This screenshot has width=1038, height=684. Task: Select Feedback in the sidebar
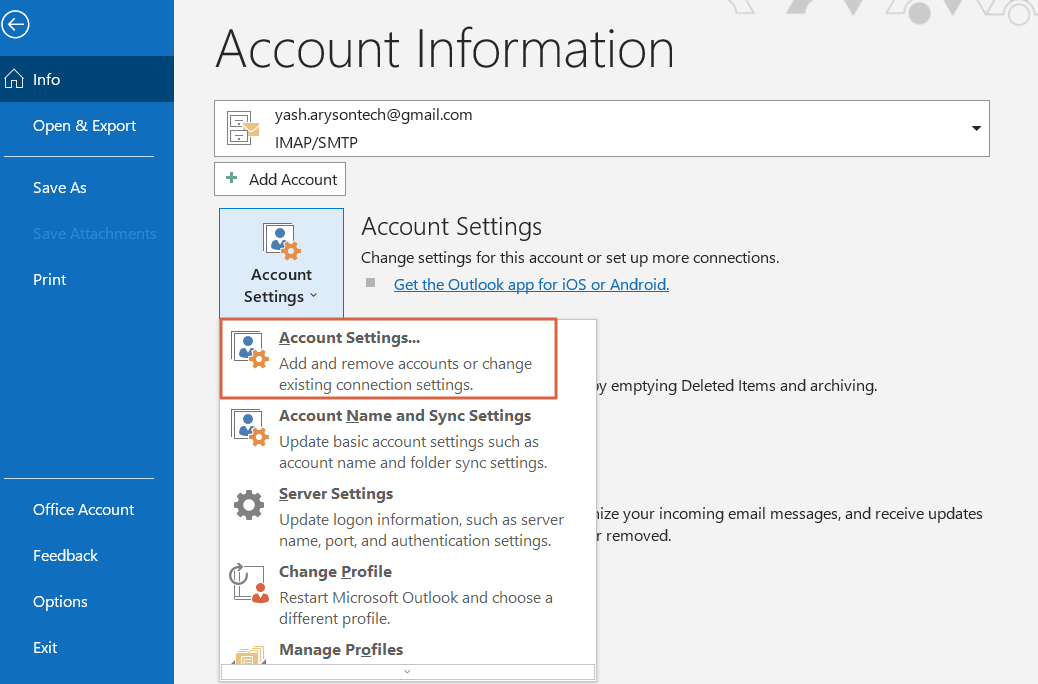(65, 556)
